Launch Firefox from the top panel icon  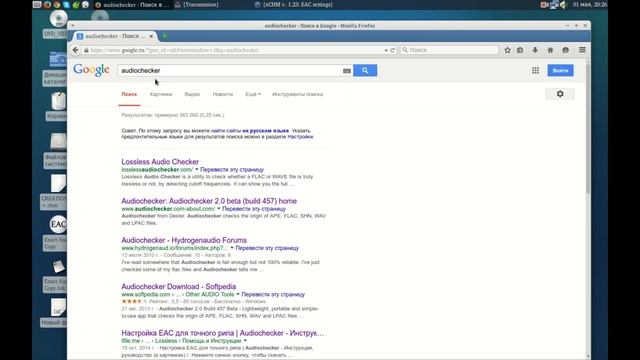[47, 4]
